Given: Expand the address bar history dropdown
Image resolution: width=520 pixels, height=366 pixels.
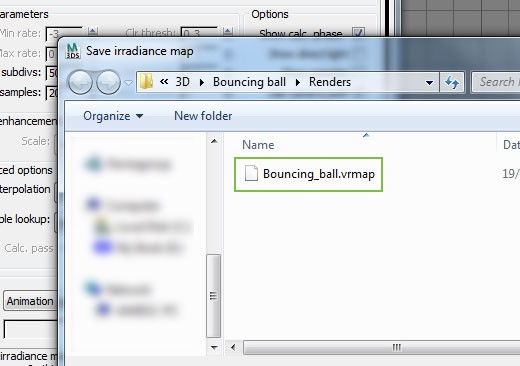Looking at the screenshot, I should 429,82.
